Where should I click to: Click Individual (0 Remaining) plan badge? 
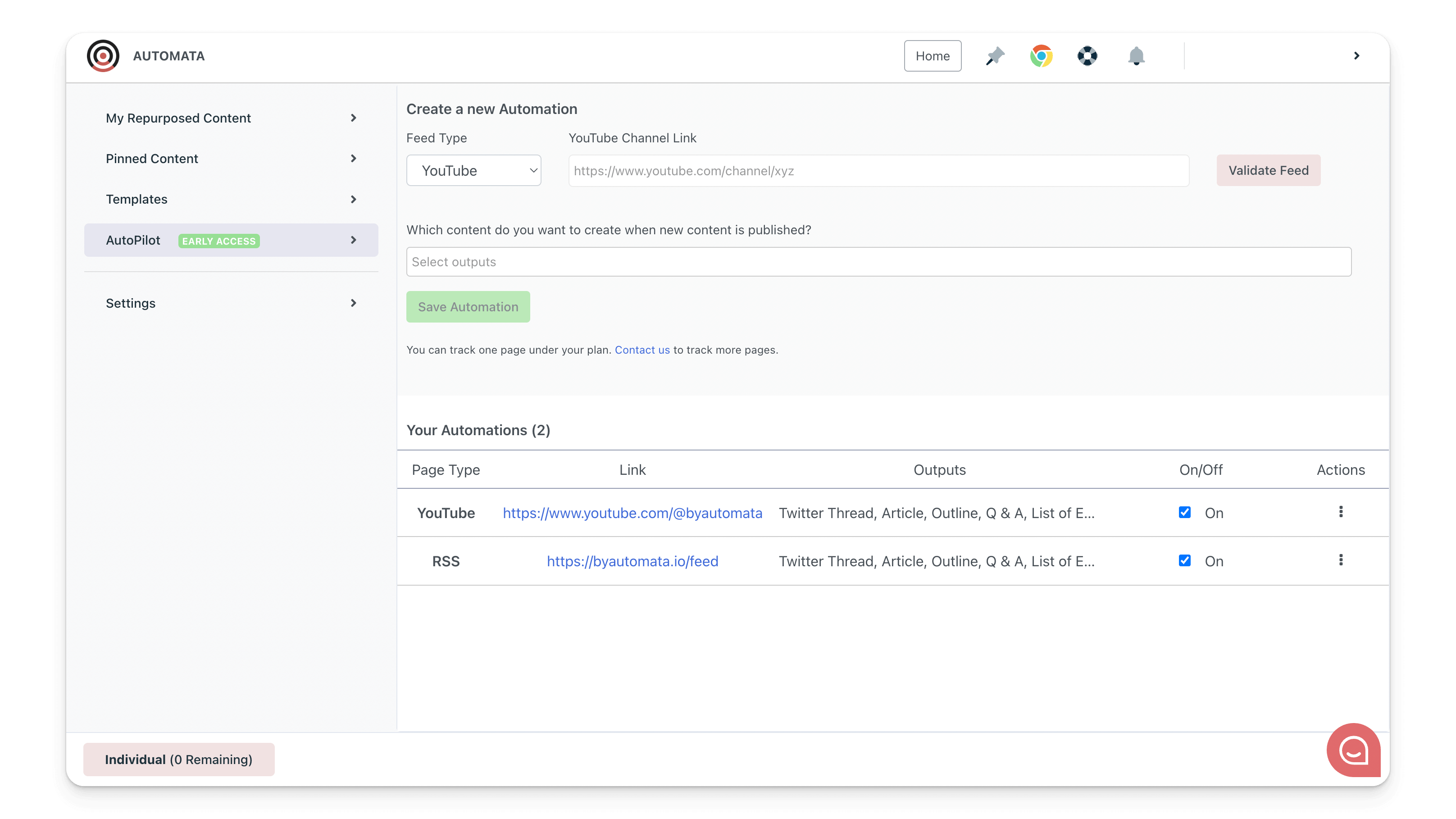click(178, 759)
